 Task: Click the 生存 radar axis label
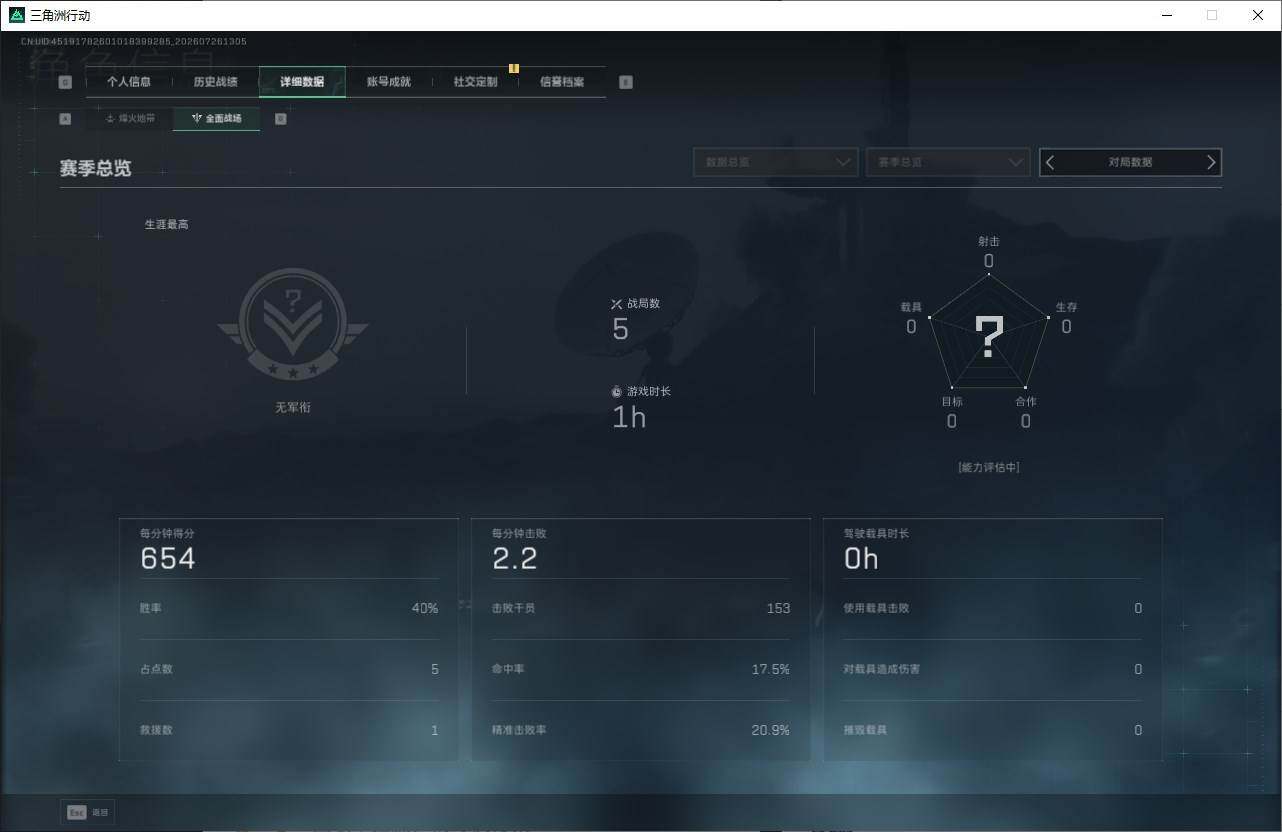tap(1066, 307)
